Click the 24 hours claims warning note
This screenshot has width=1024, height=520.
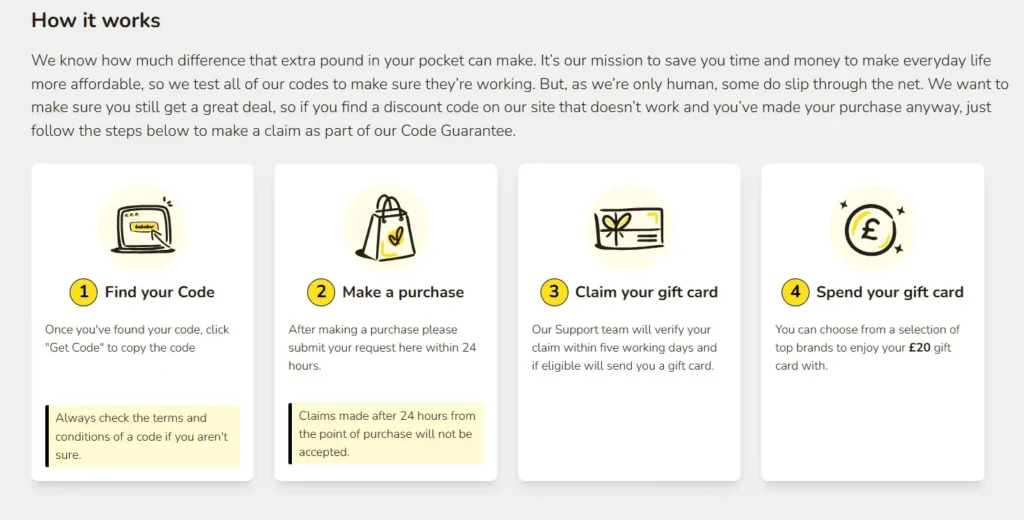(386, 434)
